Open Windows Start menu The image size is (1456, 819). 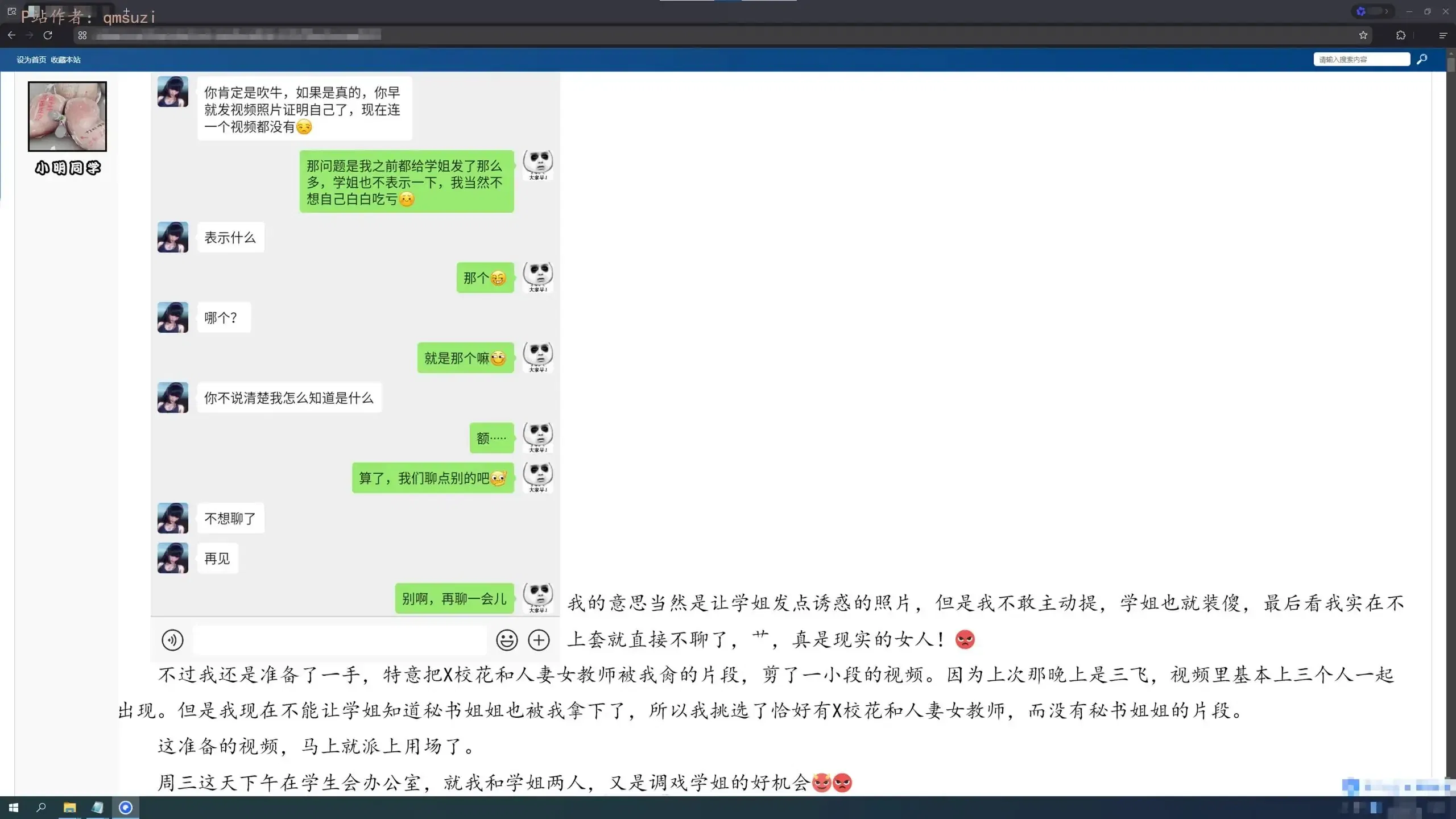click(x=14, y=808)
